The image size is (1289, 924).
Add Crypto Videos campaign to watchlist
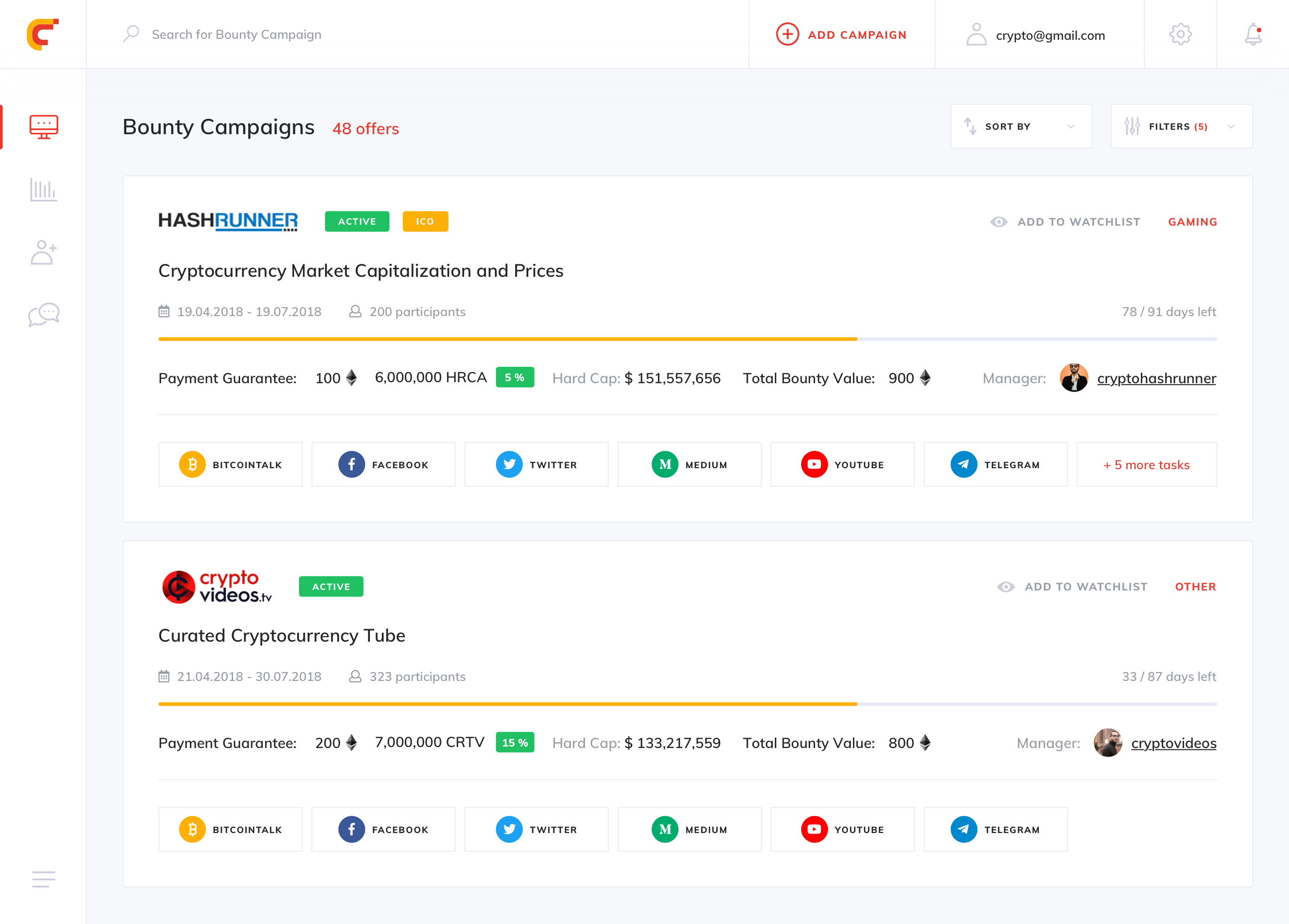tap(1072, 587)
